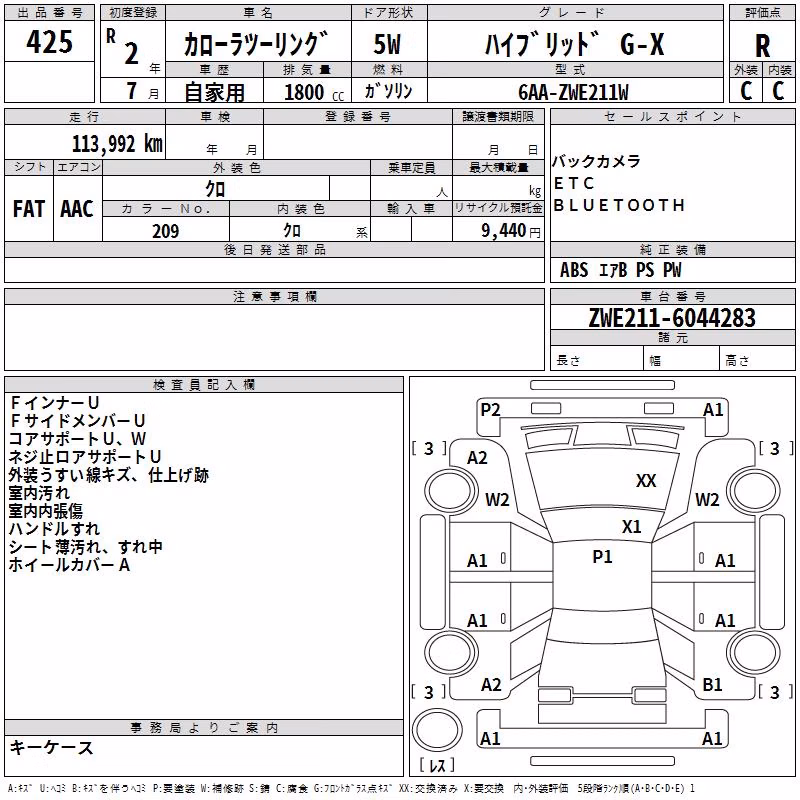The width and height of the screenshot is (800, 800).
Task: Click the fuel type ガソリン
Action: click(388, 91)
